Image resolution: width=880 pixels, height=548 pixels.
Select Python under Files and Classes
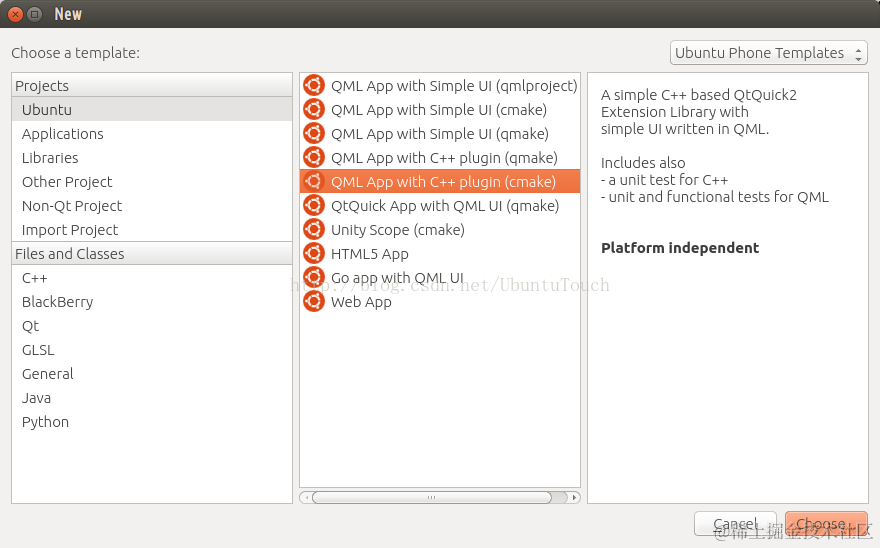tap(152, 422)
